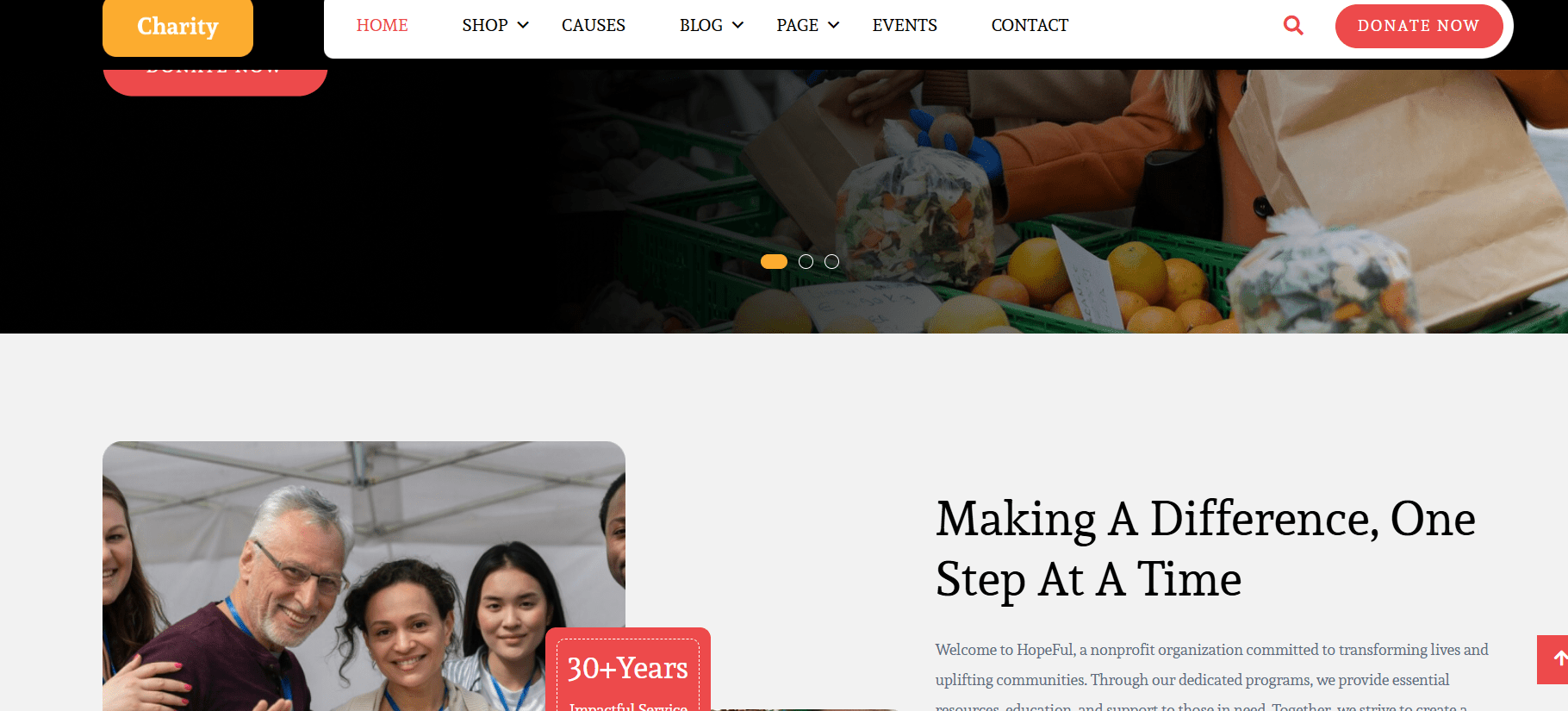Screen dimensions: 1568x711
Task: Switch to the second slide indicator
Action: (x=806, y=261)
